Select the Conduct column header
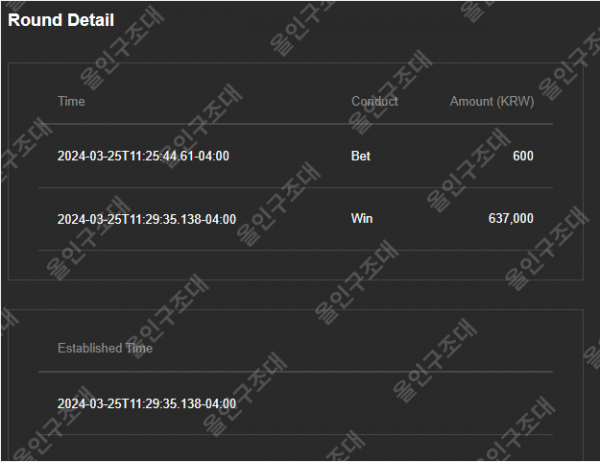600x462 pixels. (375, 101)
